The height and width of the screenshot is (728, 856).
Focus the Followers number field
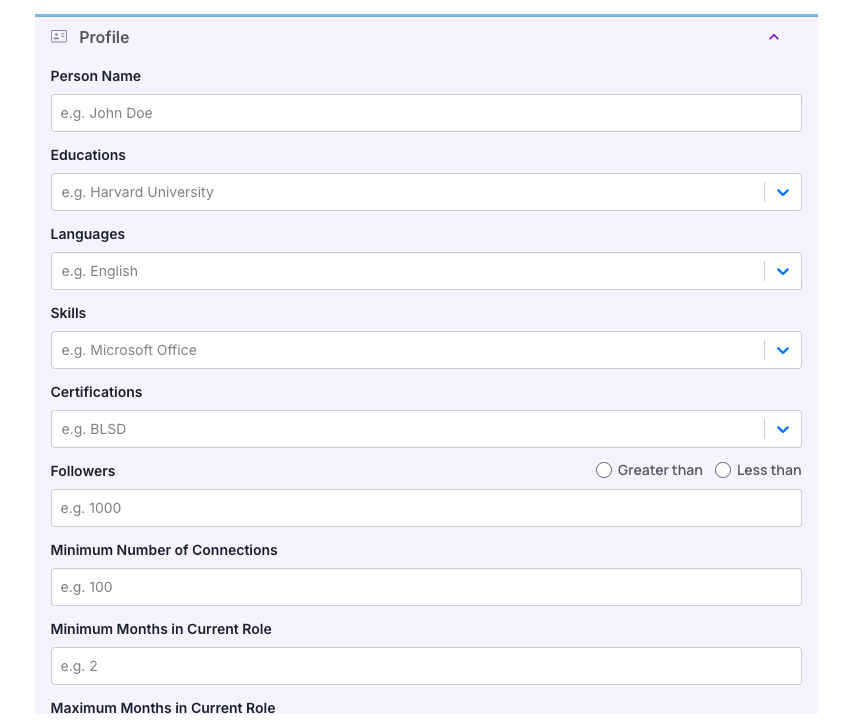(x=426, y=508)
